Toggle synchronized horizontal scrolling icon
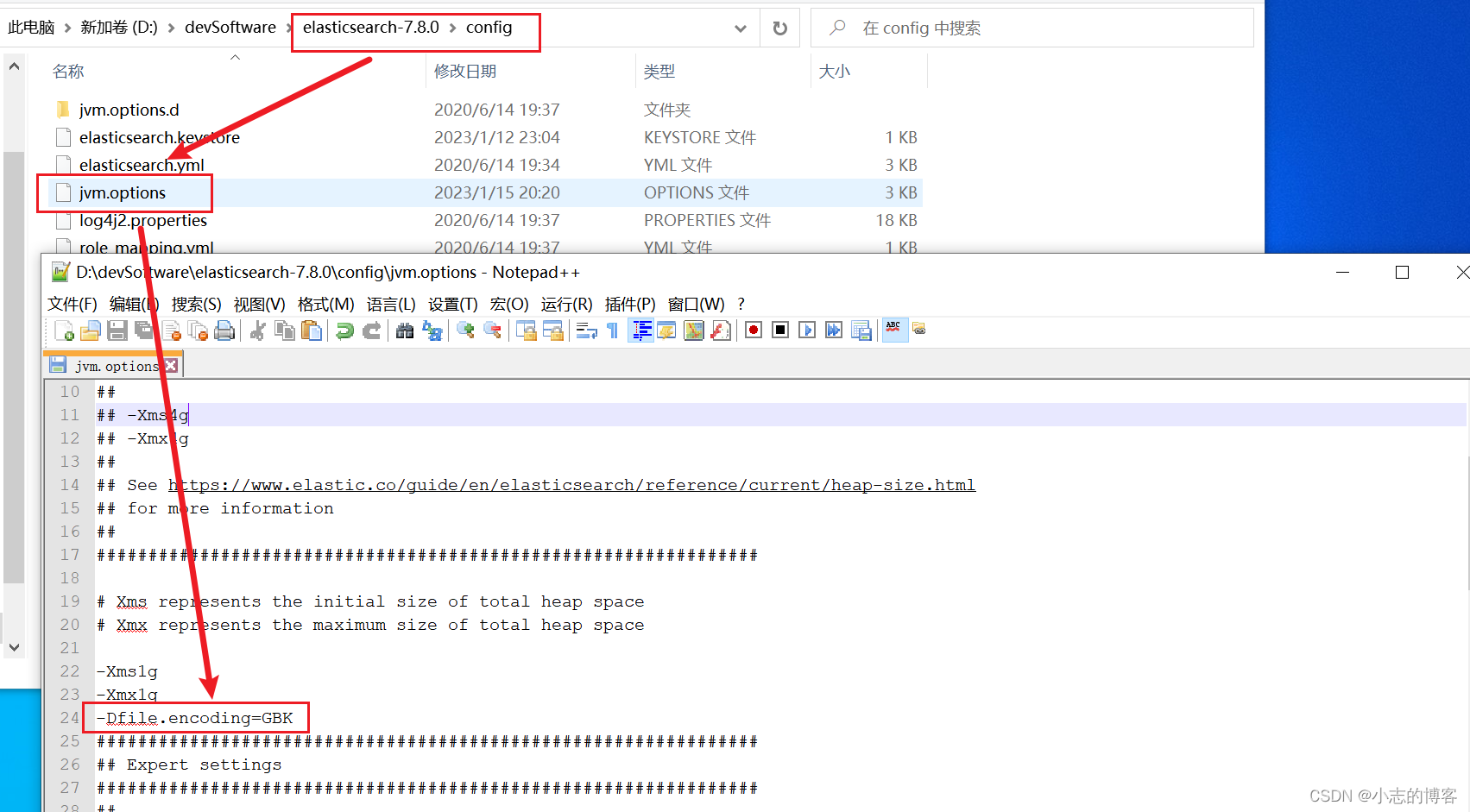This screenshot has width=1470, height=812. coord(552,330)
